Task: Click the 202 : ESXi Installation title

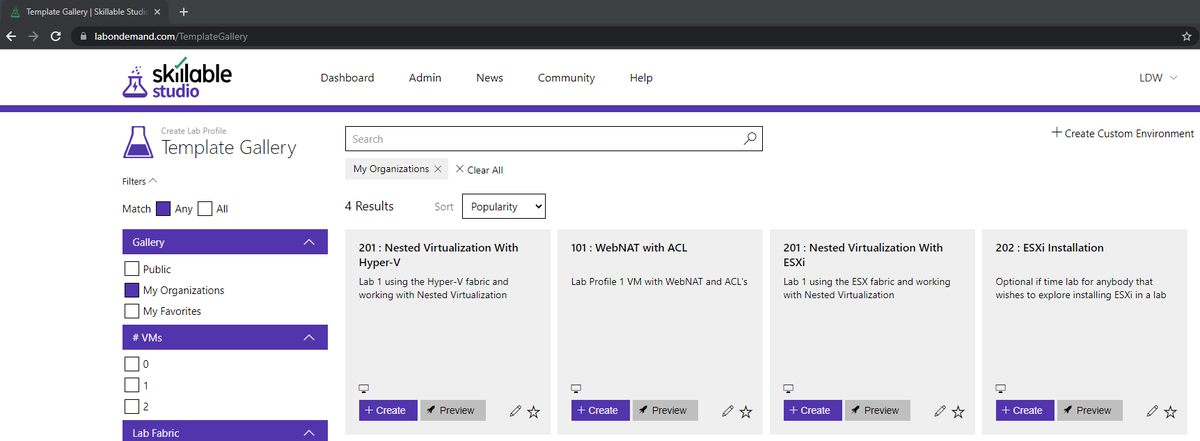Action: (x=1050, y=247)
